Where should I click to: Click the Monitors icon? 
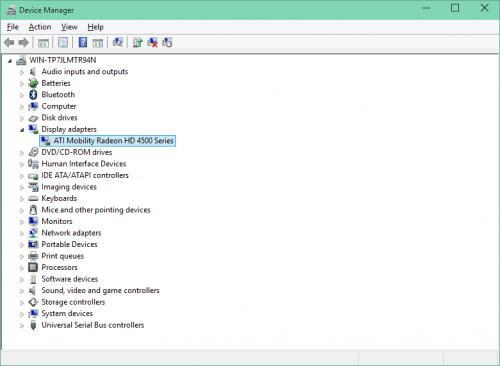coord(33,221)
